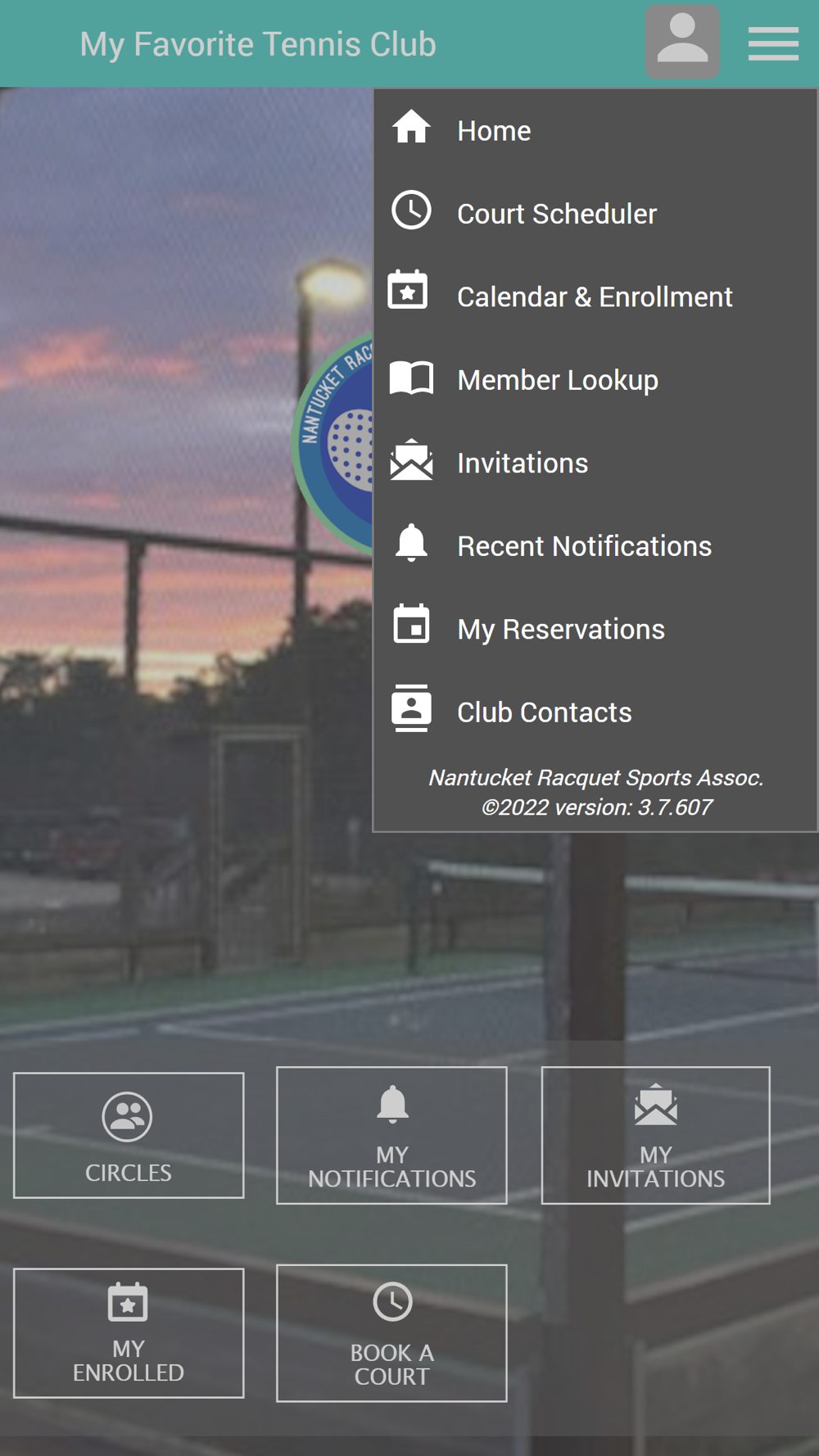Click the My Favorite Tennis Club title

[258, 44]
